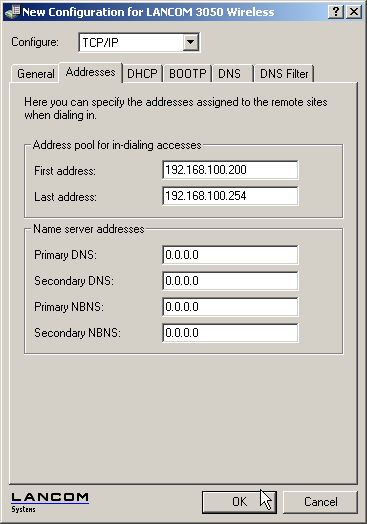
Task: Click the Last address input field
Action: (230, 196)
